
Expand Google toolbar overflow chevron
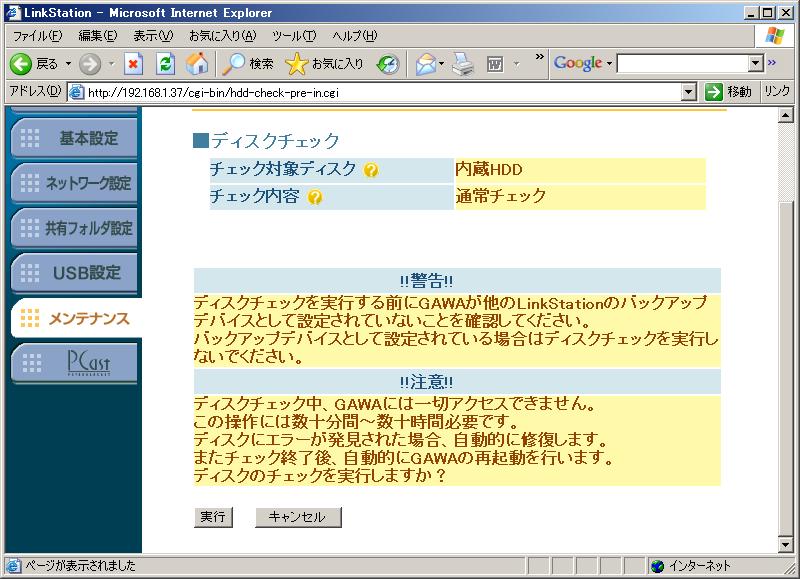[x=771, y=62]
